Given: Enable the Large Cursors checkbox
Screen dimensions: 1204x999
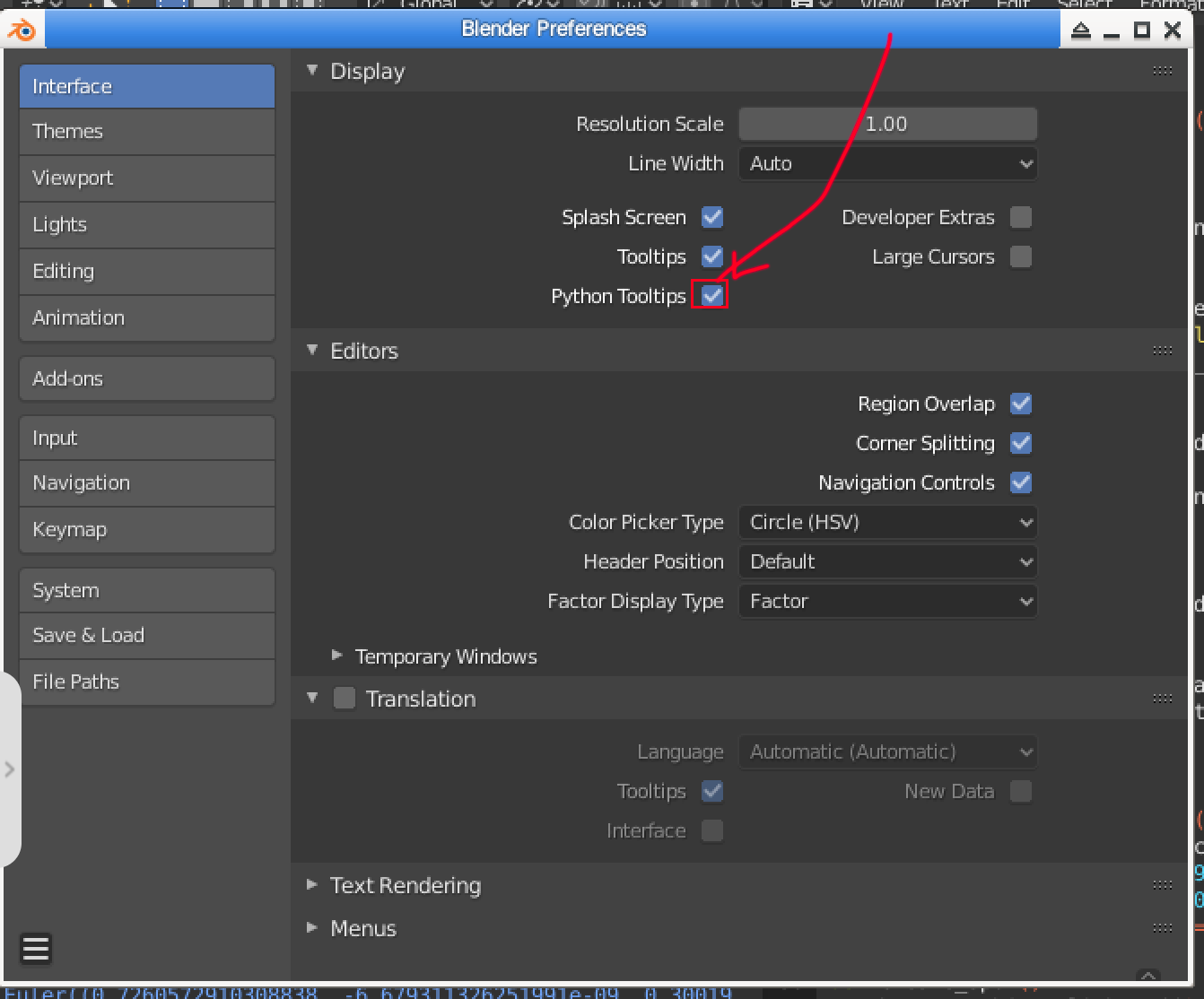Looking at the screenshot, I should (1021, 256).
